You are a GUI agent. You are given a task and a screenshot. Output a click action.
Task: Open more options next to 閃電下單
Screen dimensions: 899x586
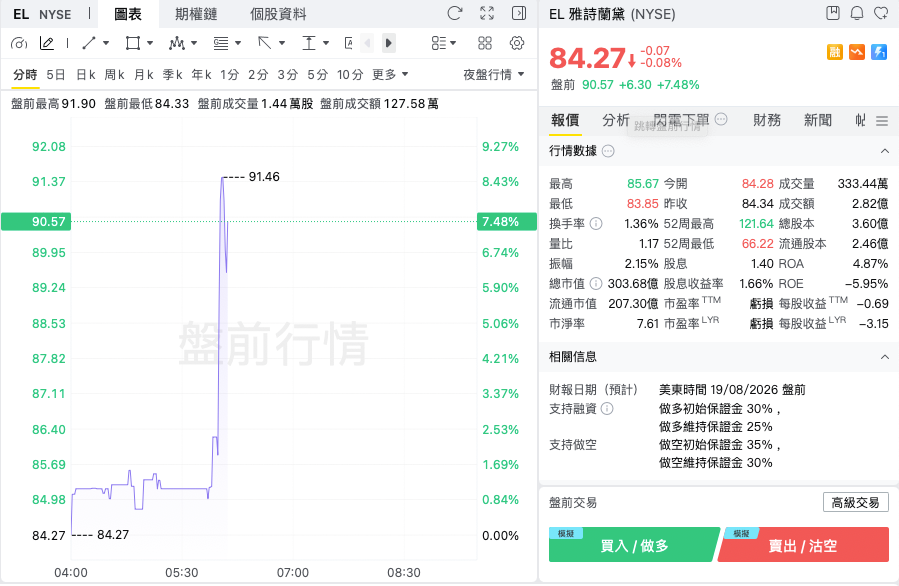pos(721,119)
